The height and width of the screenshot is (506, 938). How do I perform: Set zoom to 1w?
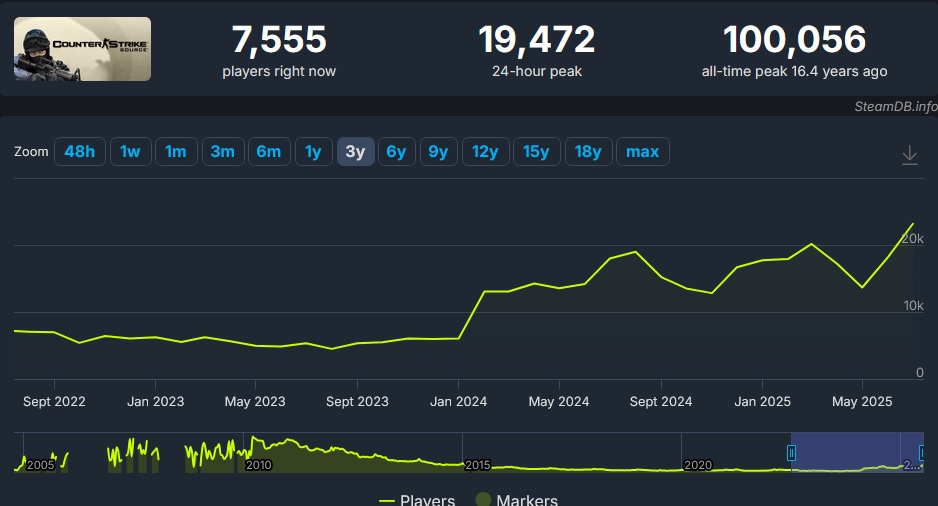click(x=130, y=151)
